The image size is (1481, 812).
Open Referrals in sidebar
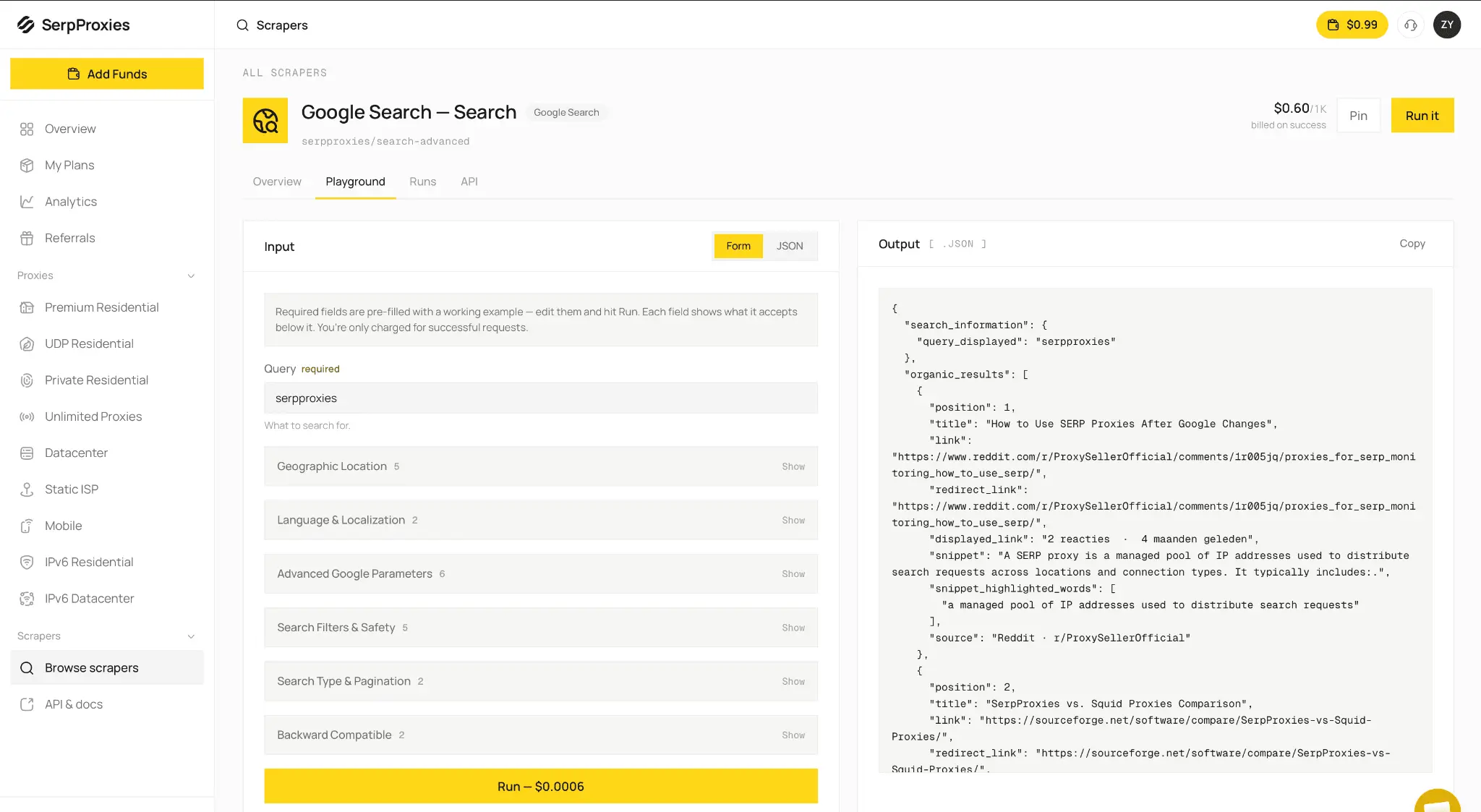tap(107, 238)
